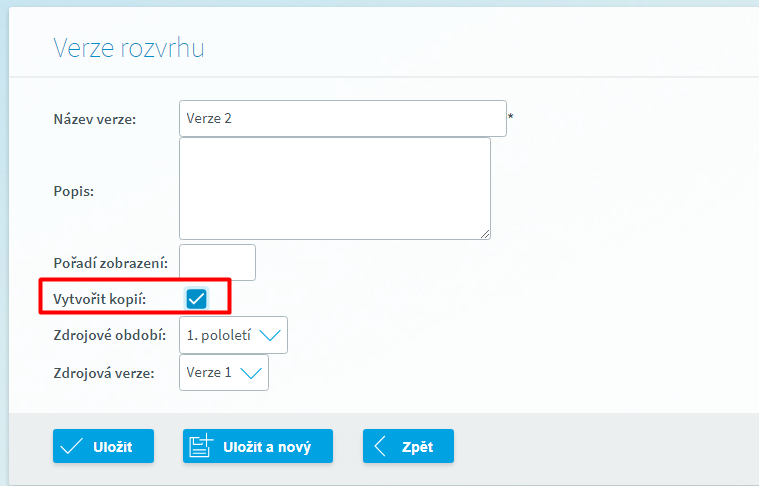759x486 pixels.
Task: Focus the Pořadí zobrazení input box
Action: tap(218, 262)
